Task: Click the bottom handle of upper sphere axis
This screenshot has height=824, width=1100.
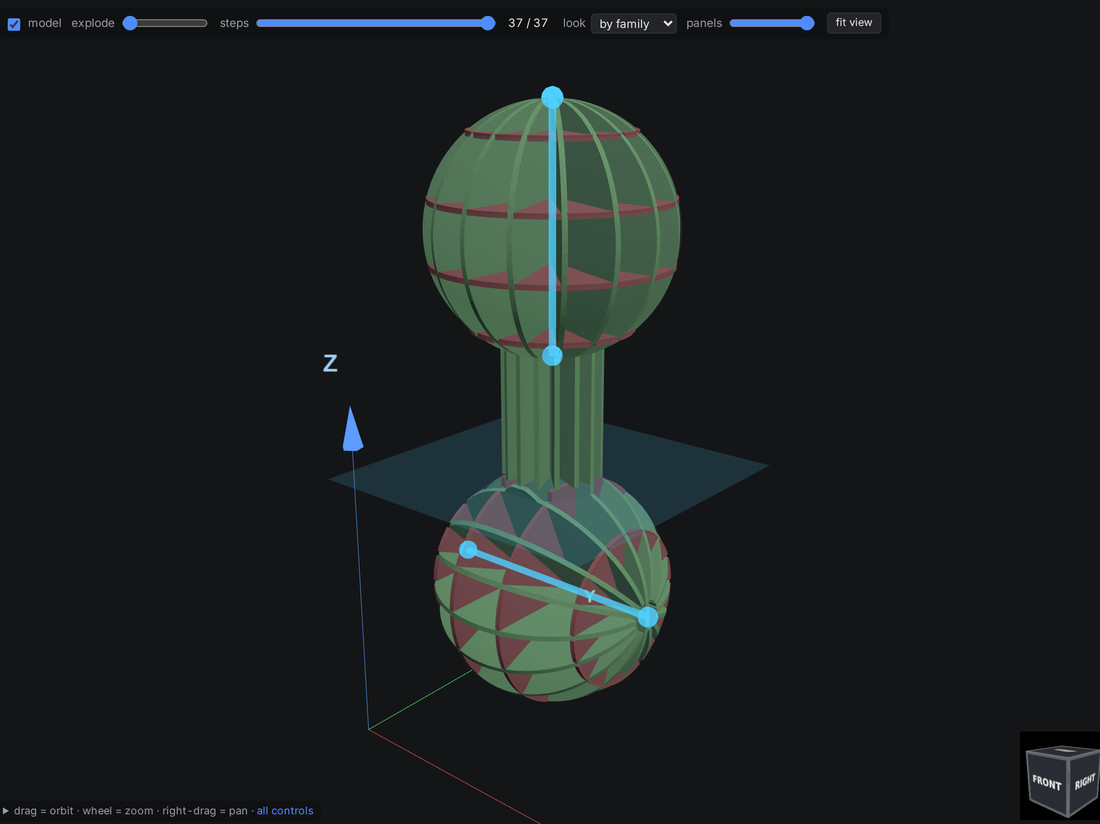Action: click(x=552, y=356)
